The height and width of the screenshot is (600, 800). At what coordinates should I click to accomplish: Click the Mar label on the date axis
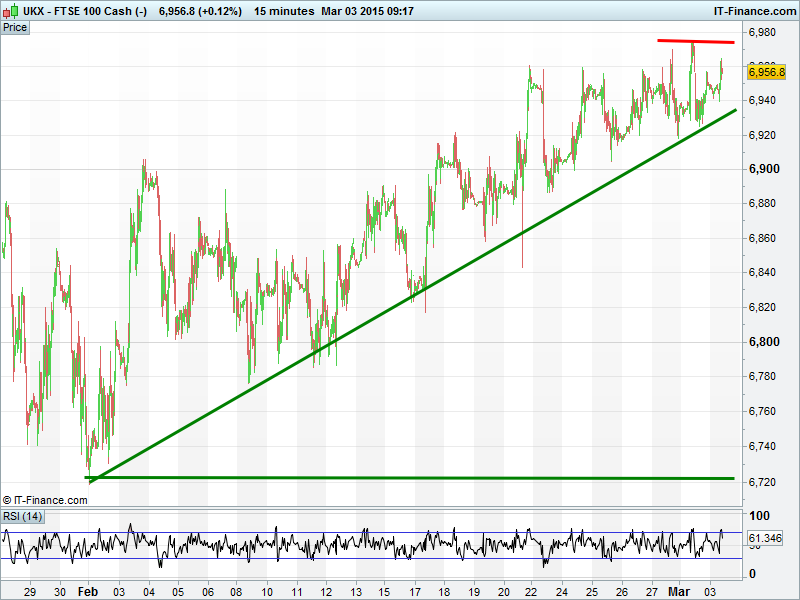(x=679, y=591)
